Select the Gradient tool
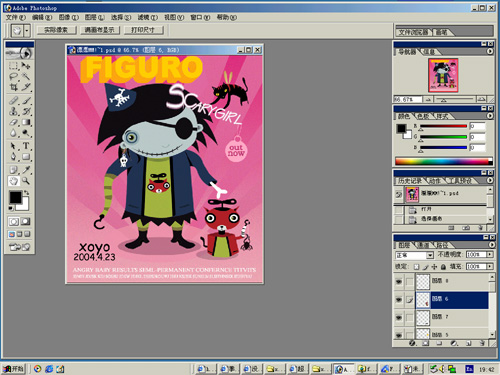This screenshot has width=500, height=375. pyautogui.click(x=26, y=122)
